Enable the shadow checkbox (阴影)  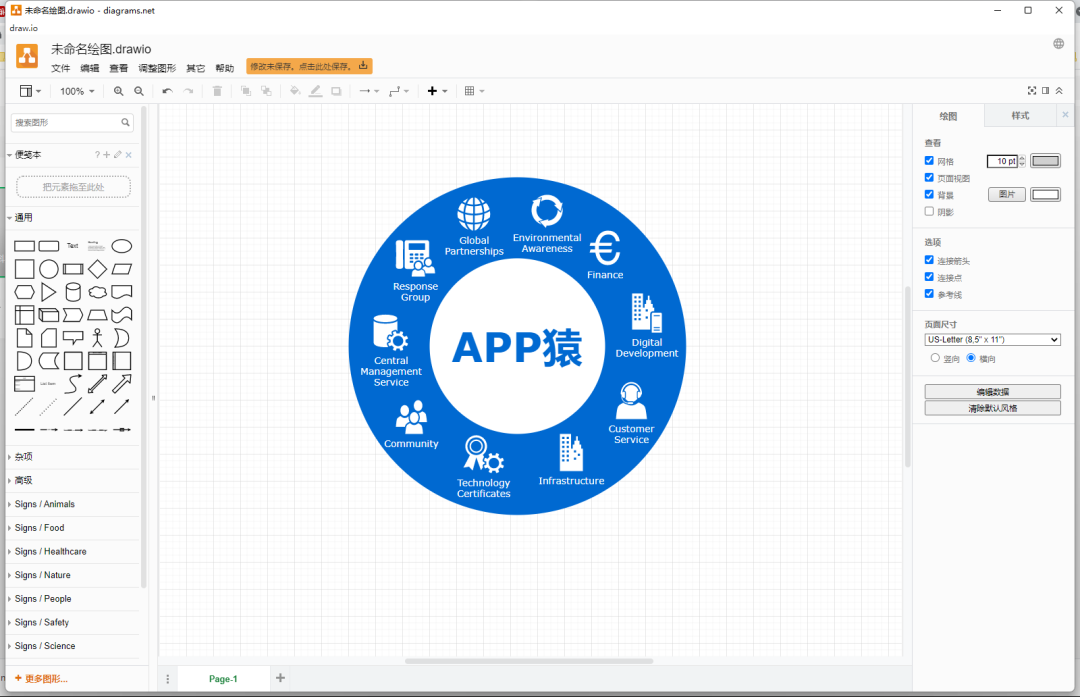click(929, 211)
